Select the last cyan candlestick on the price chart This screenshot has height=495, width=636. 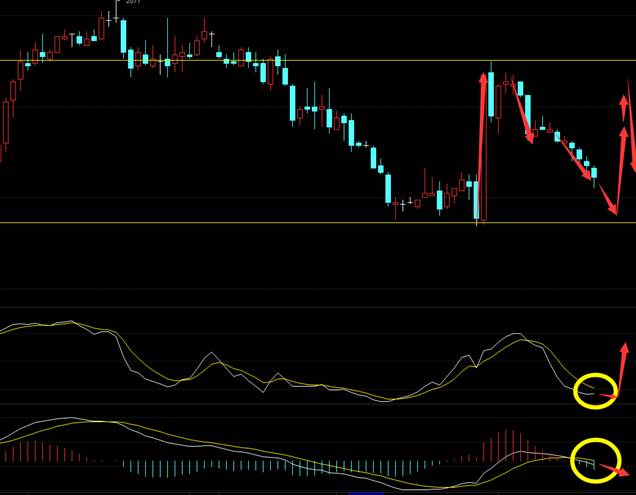point(594,176)
